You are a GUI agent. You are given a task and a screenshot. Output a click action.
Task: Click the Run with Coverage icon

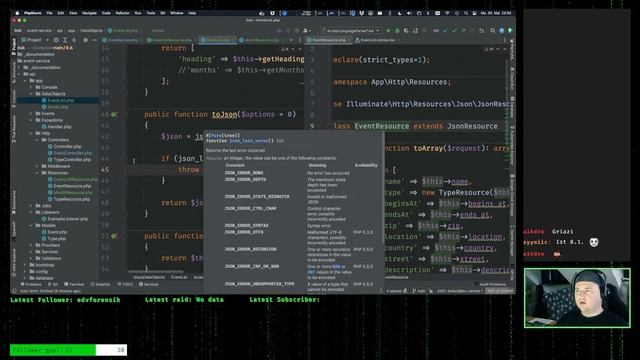click(x=406, y=31)
